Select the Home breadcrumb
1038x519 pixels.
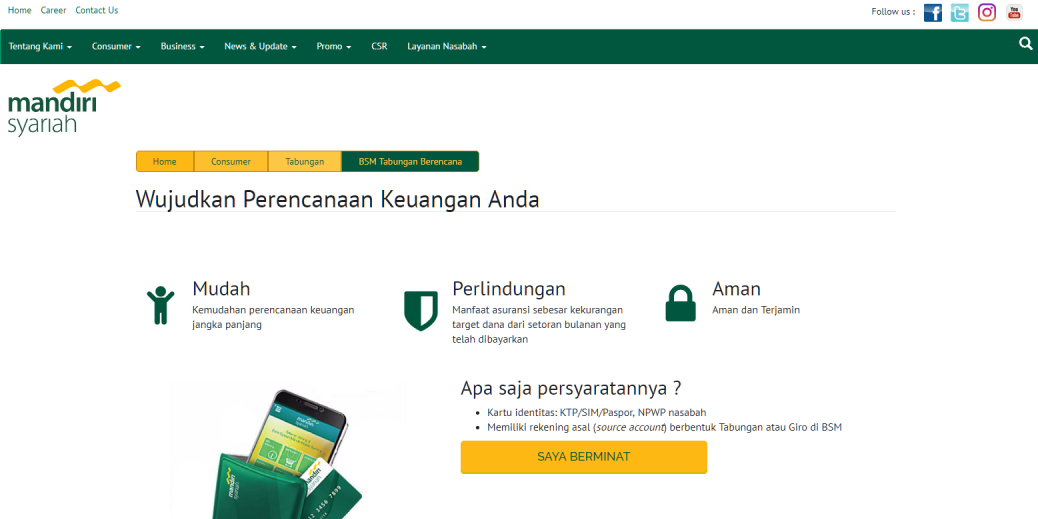[165, 162]
